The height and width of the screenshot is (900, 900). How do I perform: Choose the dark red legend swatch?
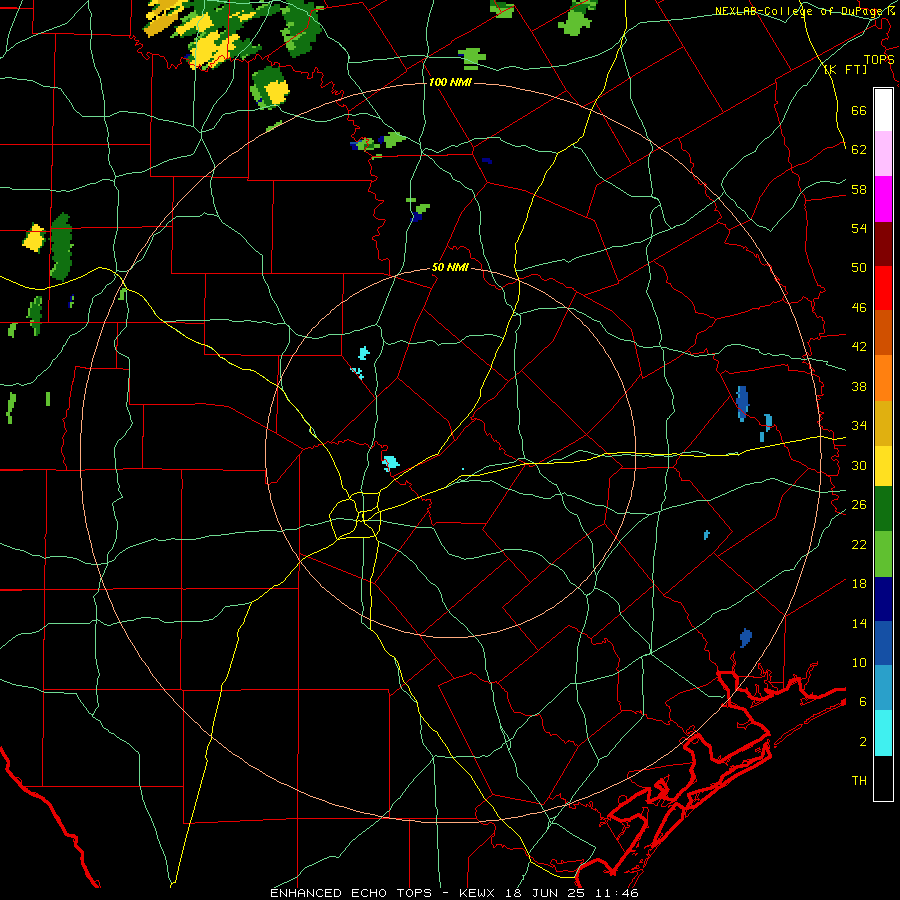pos(883,243)
